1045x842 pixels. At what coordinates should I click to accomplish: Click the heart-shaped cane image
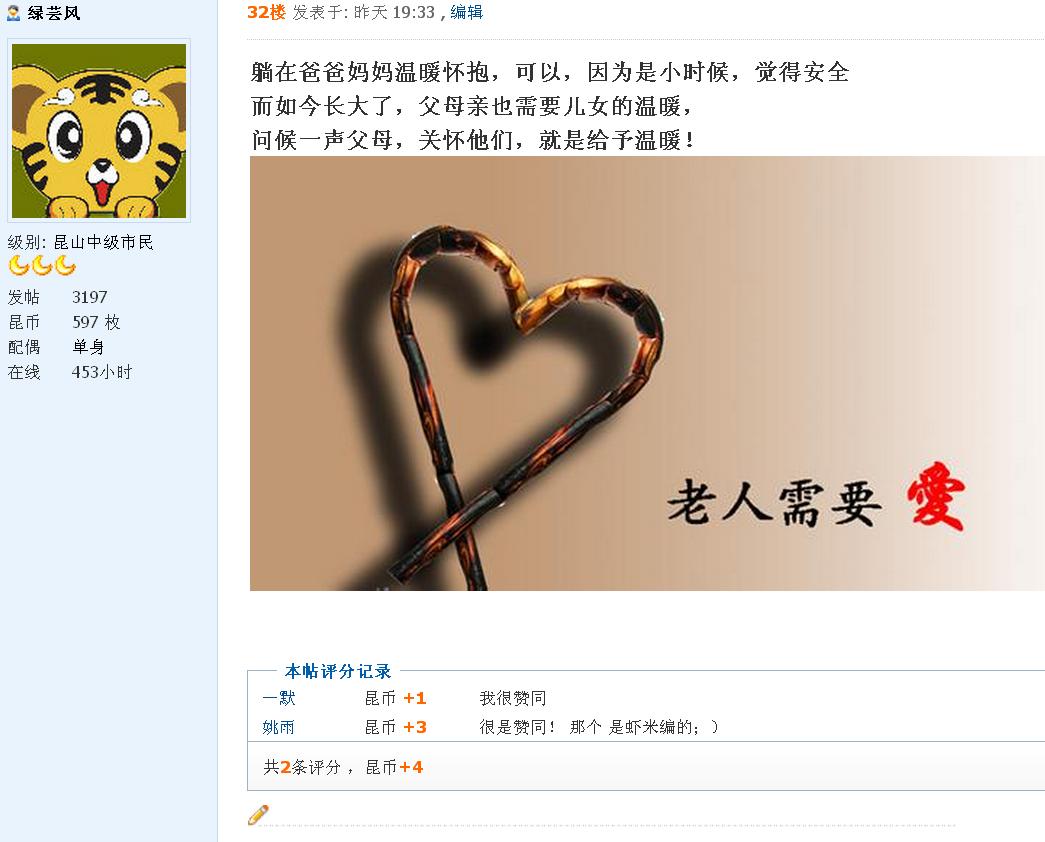click(647, 373)
